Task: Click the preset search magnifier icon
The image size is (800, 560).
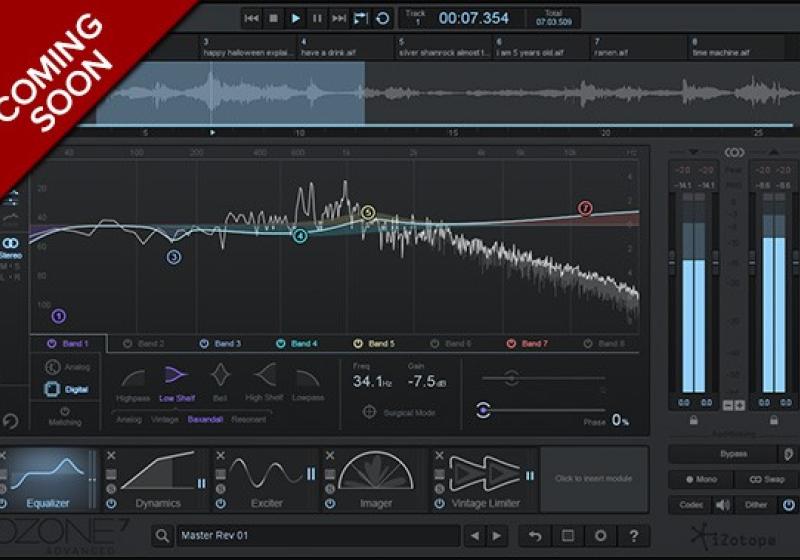Action: [163, 537]
